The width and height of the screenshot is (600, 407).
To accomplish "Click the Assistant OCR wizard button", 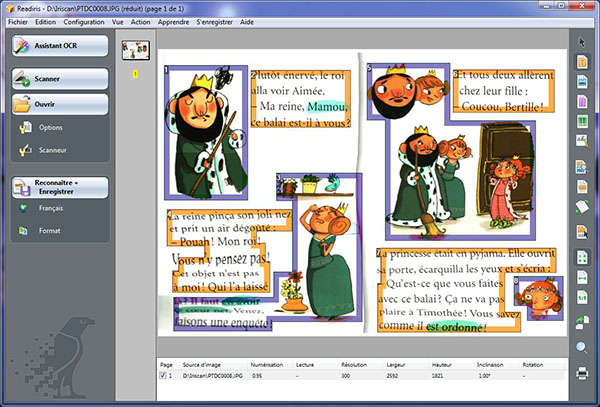I will [x=60, y=46].
